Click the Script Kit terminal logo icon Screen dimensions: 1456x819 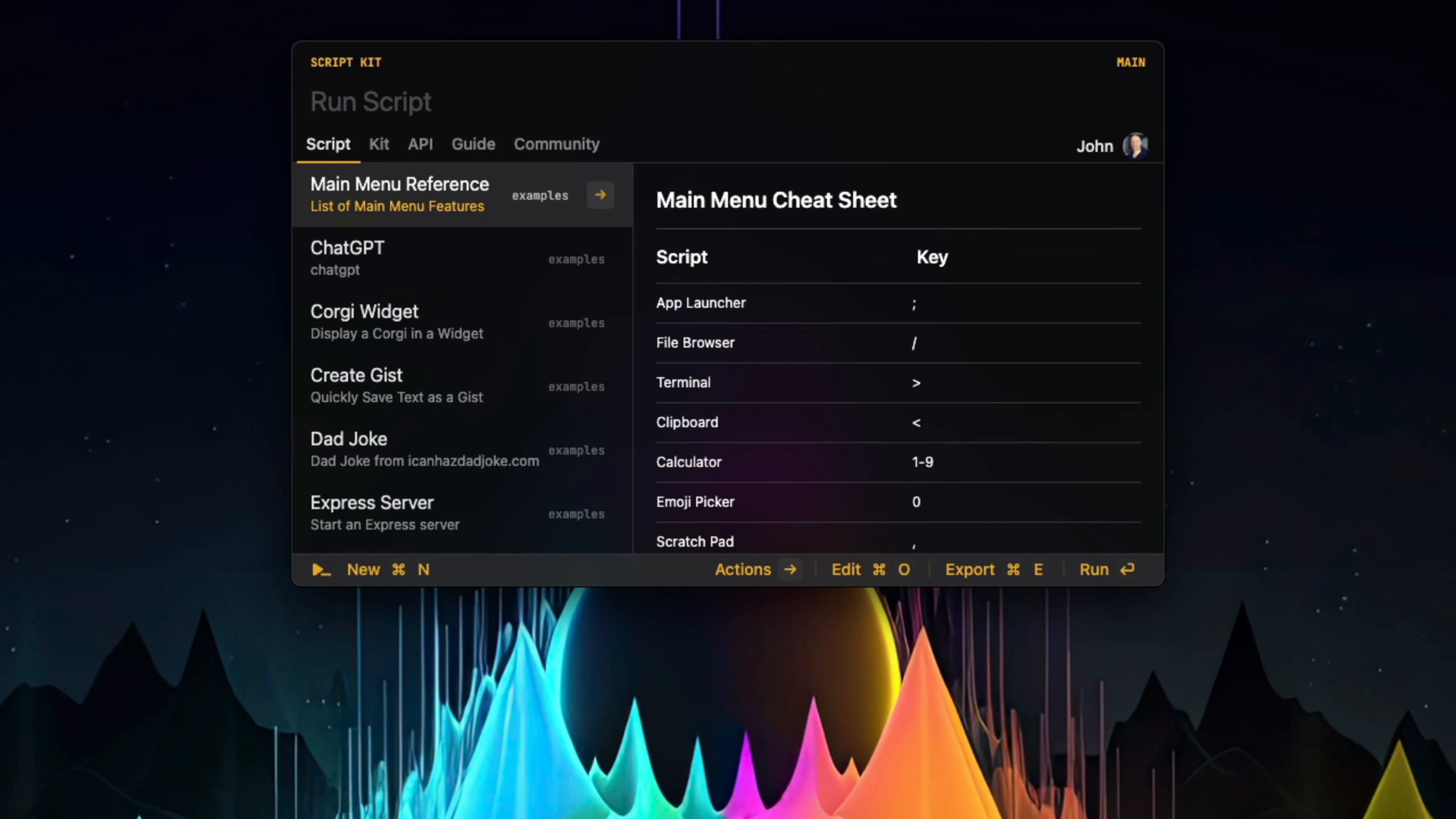coord(321,569)
